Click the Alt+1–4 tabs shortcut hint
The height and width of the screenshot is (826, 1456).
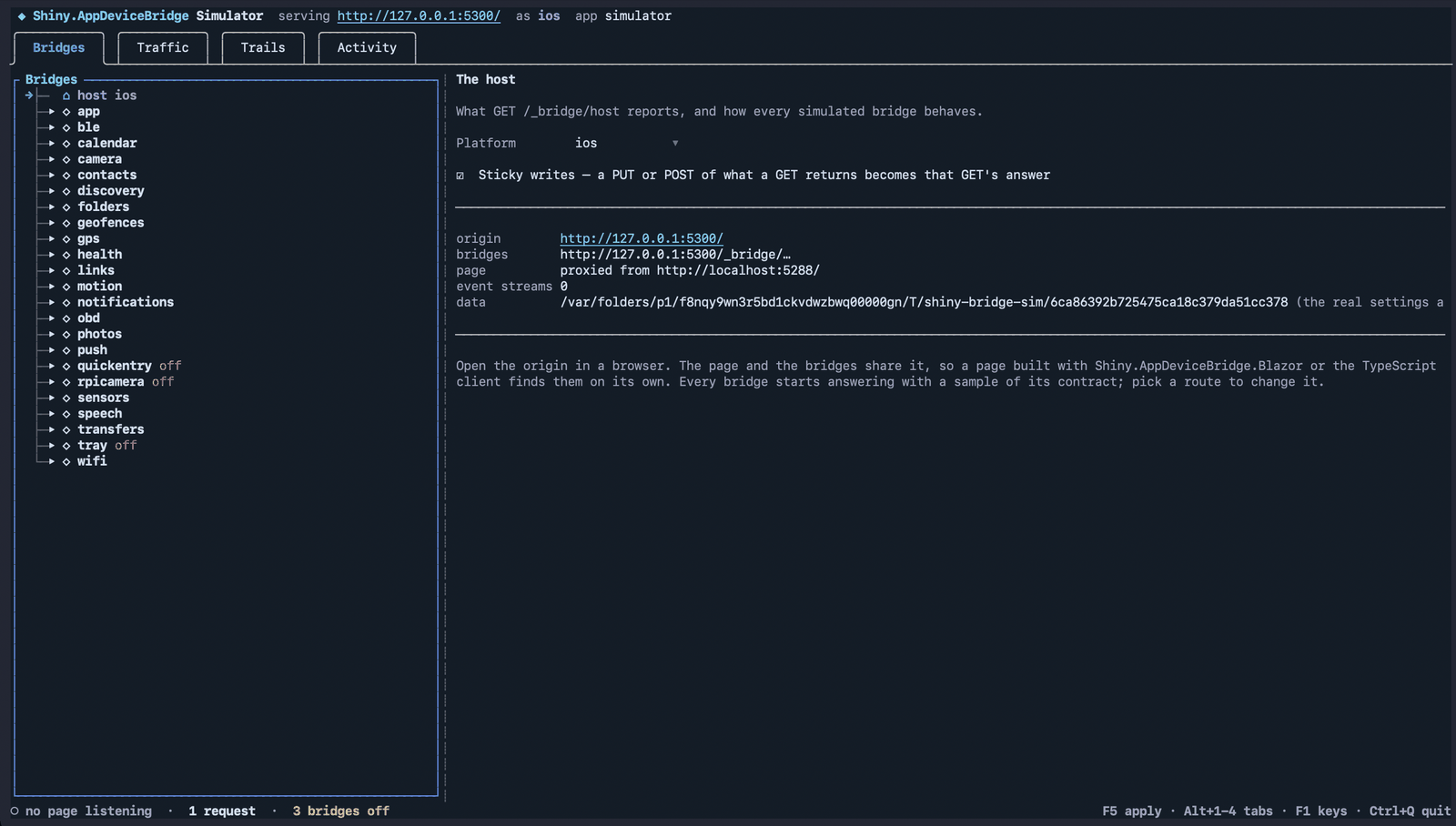pos(1228,811)
